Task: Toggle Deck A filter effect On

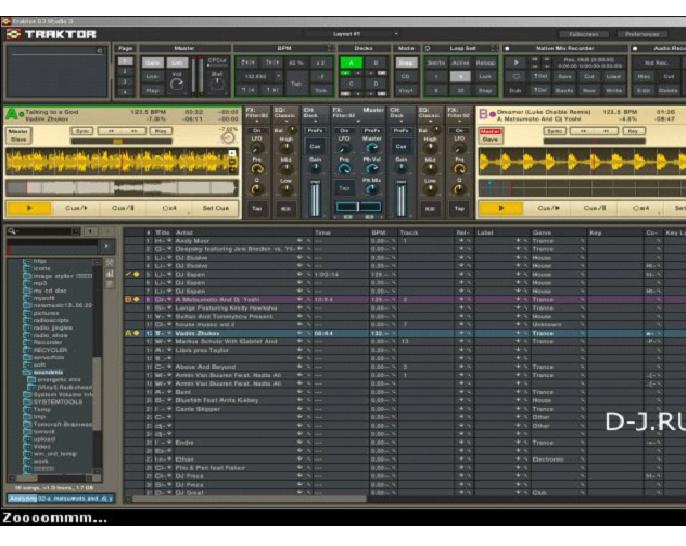Action: point(257,130)
